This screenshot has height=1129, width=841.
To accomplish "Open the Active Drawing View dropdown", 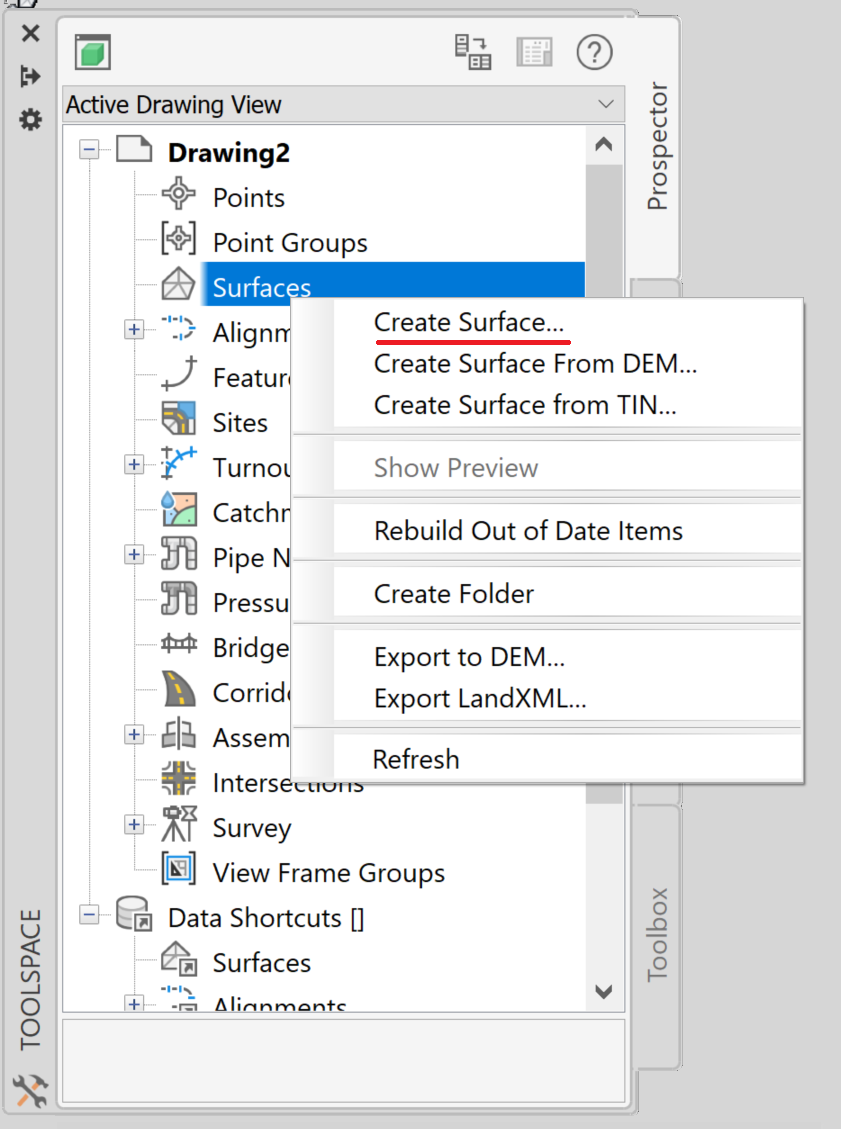I will pyautogui.click(x=604, y=104).
